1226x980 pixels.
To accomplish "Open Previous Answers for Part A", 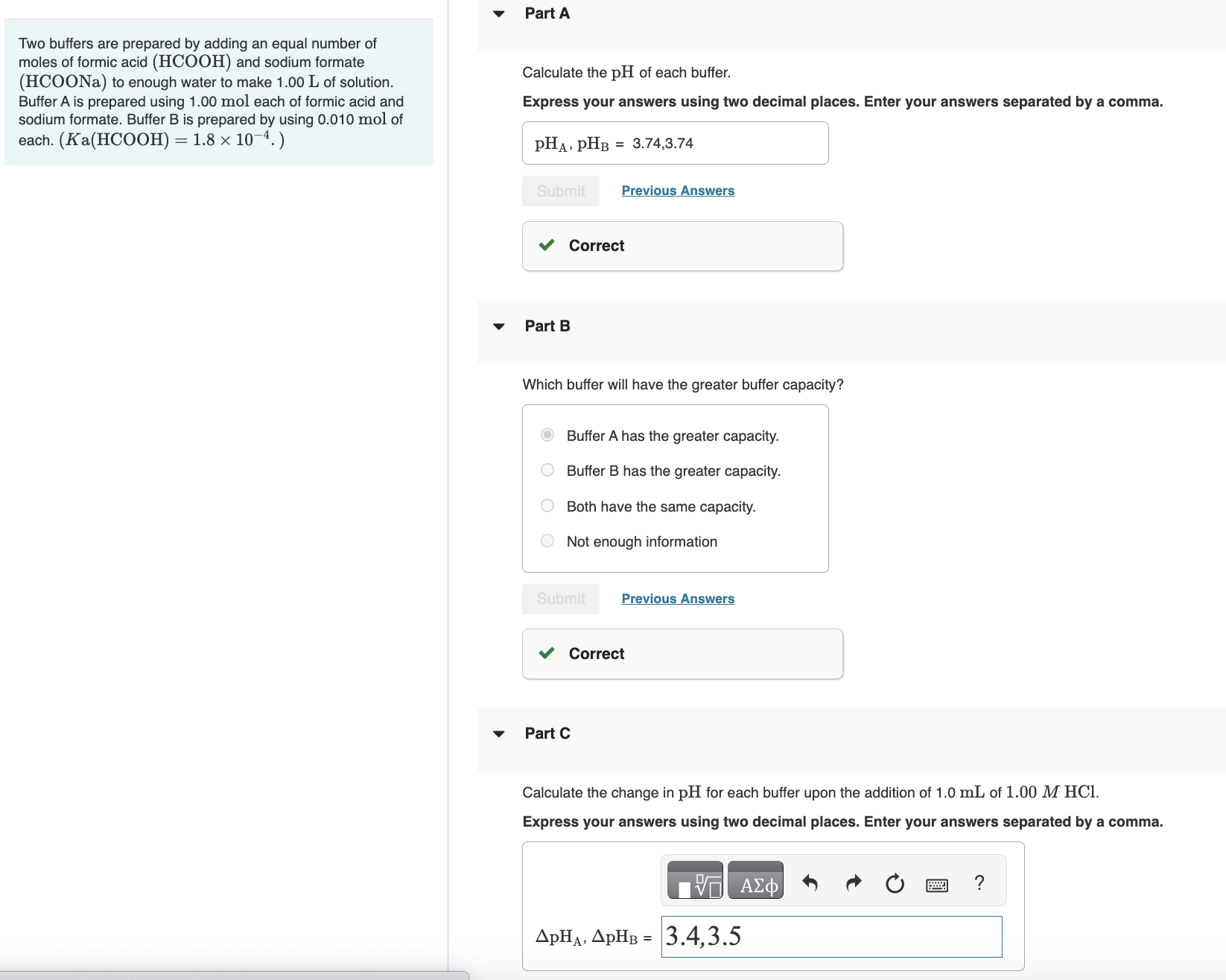I will [x=676, y=190].
